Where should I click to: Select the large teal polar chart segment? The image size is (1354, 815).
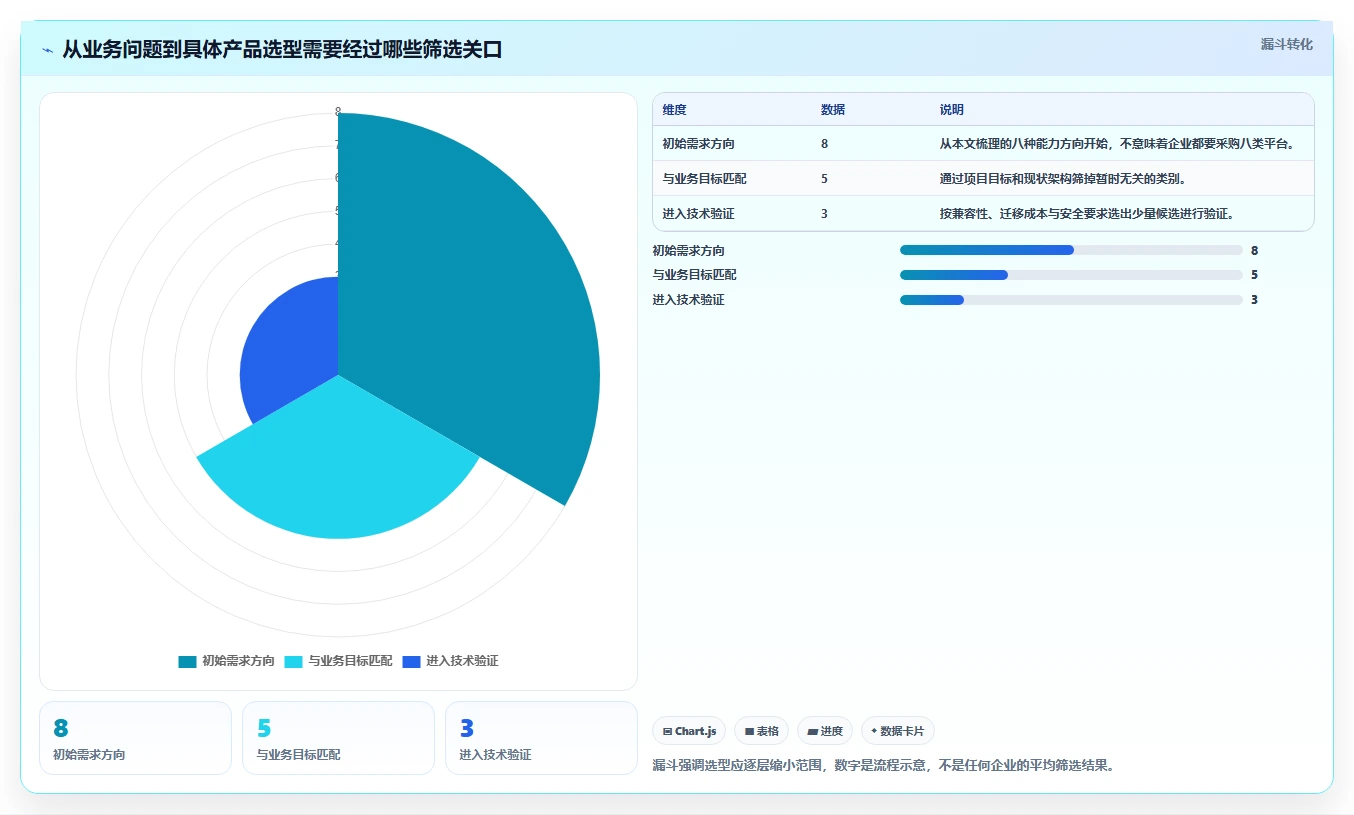pyautogui.click(x=470, y=310)
